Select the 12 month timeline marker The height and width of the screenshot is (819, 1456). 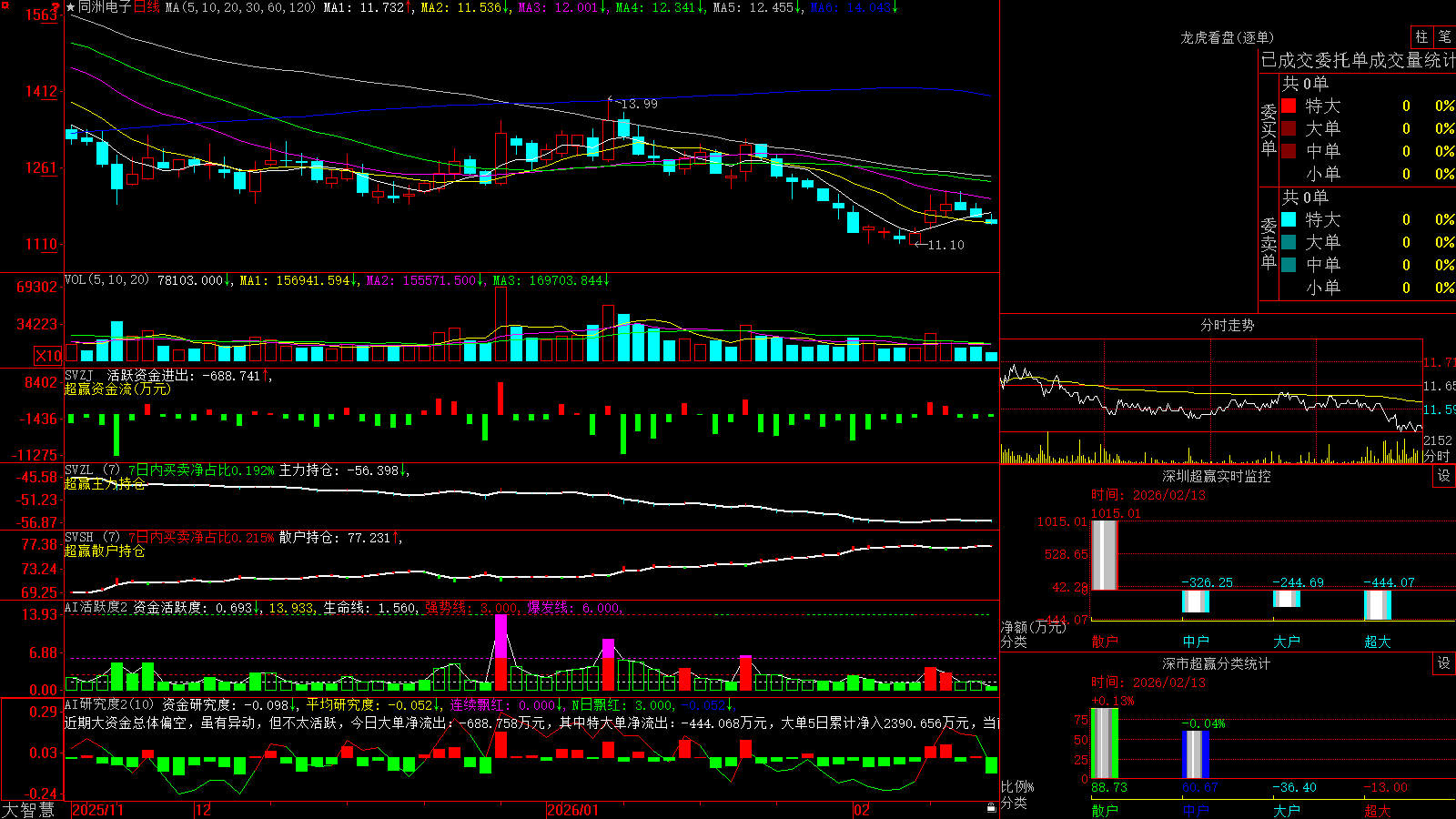pyautogui.click(x=204, y=810)
